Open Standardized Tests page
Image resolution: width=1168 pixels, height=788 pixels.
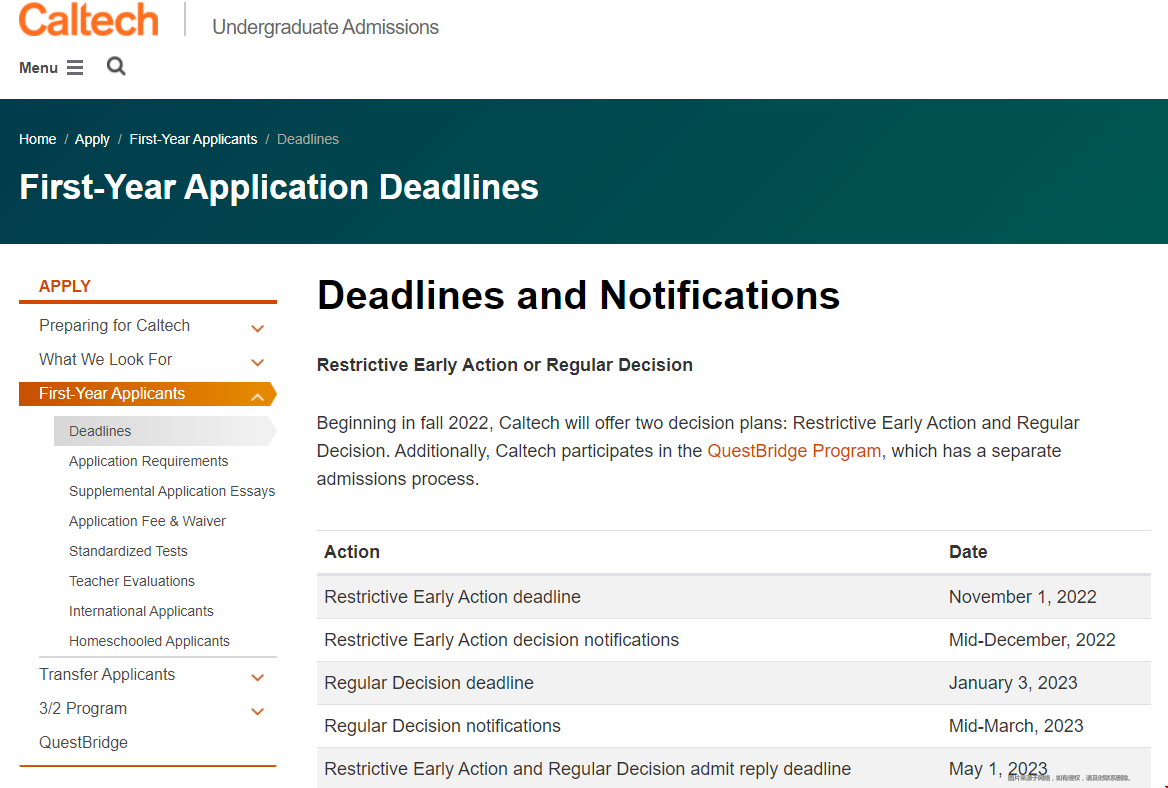128,551
